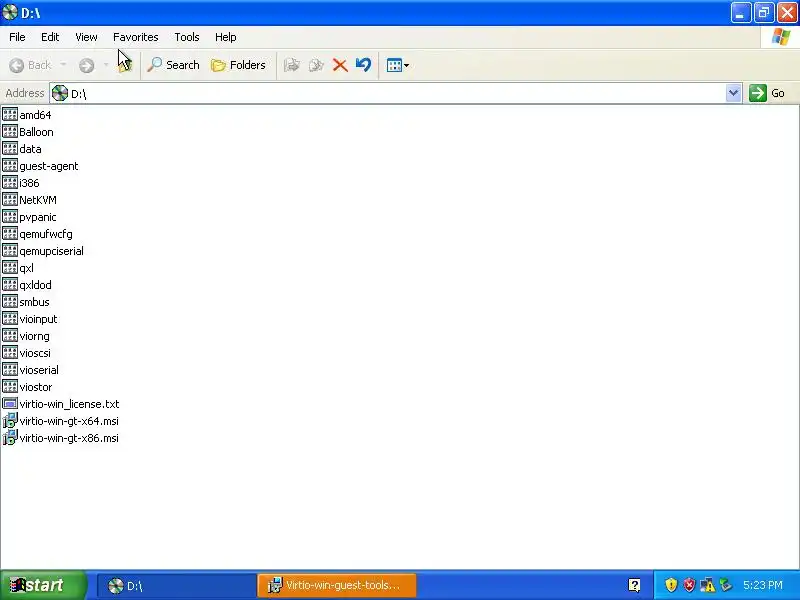Click the 5:23 PM clock
Viewport: 800px width, 600px height.
[x=763, y=585]
